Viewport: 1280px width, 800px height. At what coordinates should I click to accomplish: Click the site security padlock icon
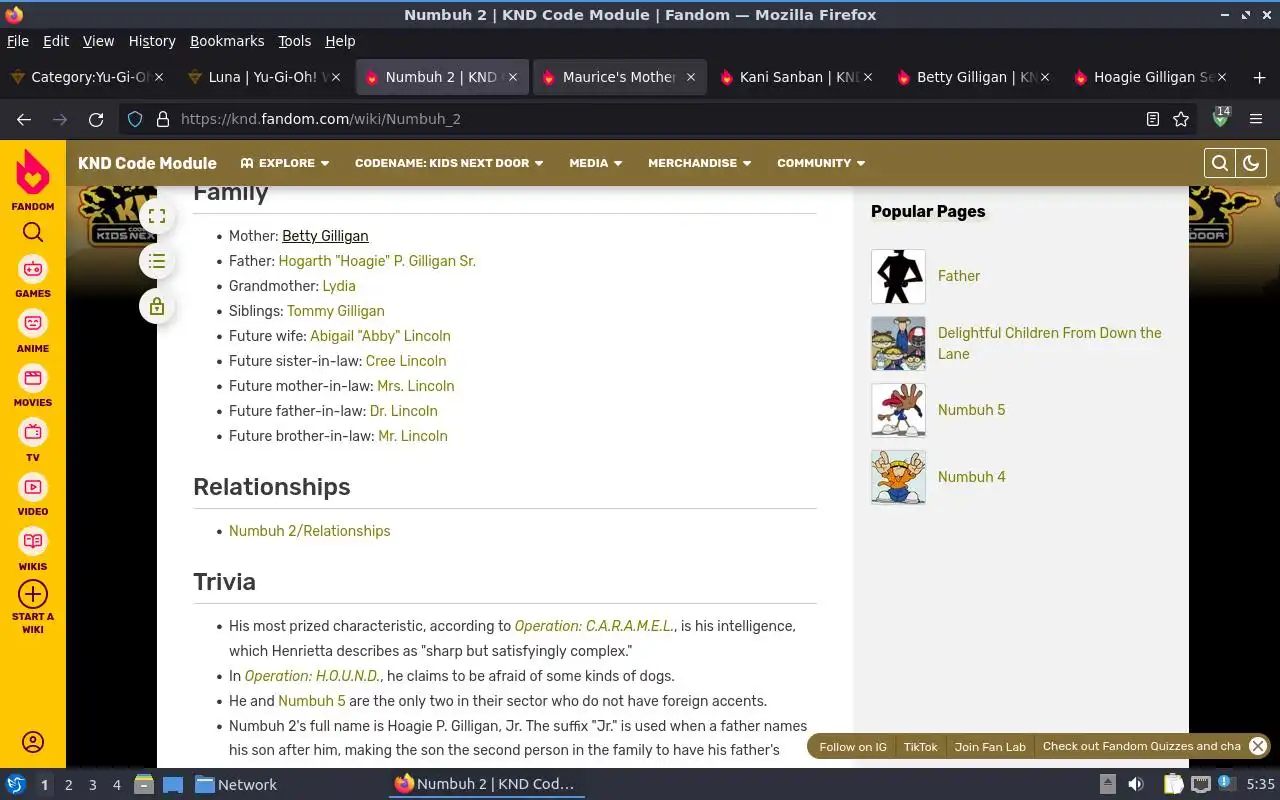162,119
